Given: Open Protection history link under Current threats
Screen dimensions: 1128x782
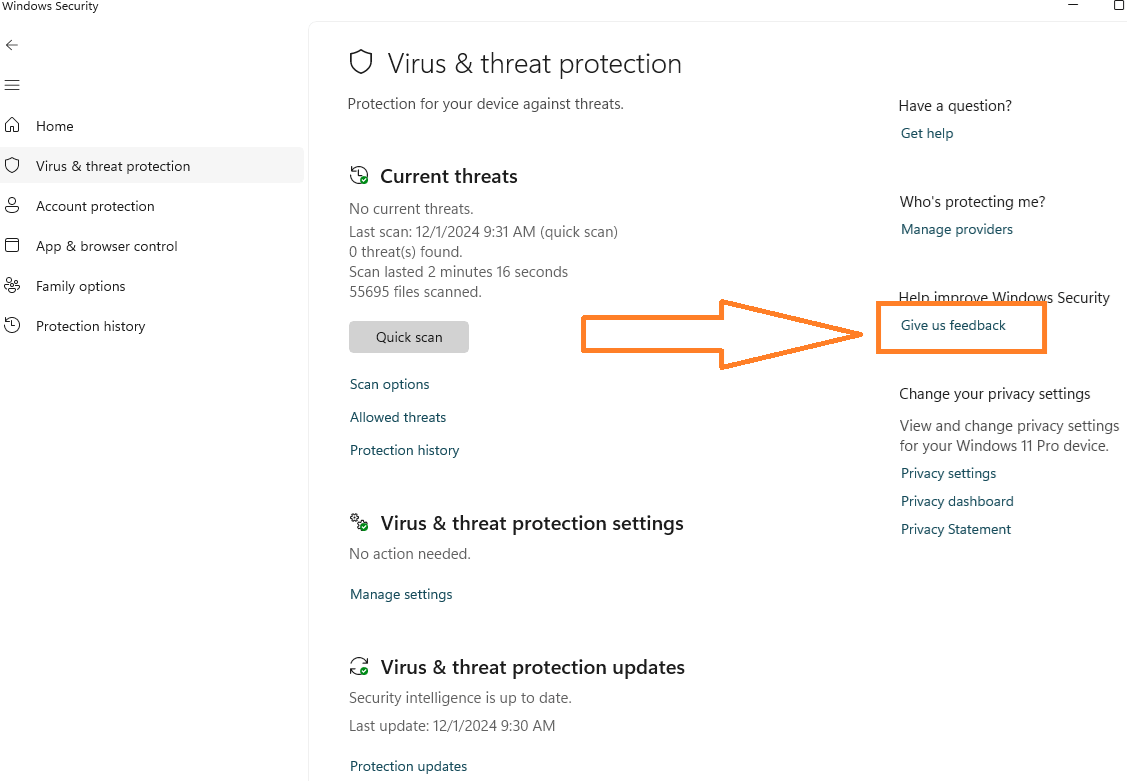Looking at the screenshot, I should coord(404,450).
